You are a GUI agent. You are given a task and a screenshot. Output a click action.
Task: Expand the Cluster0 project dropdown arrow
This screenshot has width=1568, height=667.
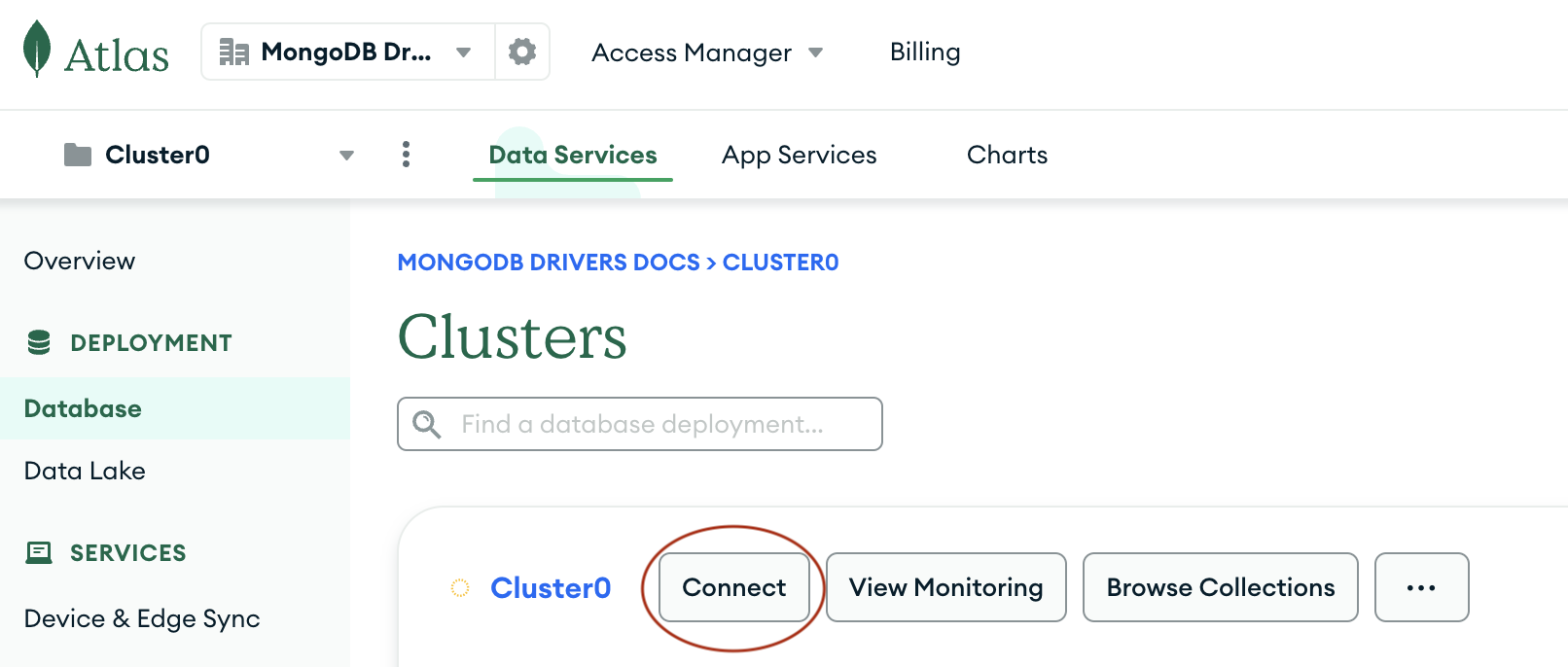pos(346,156)
